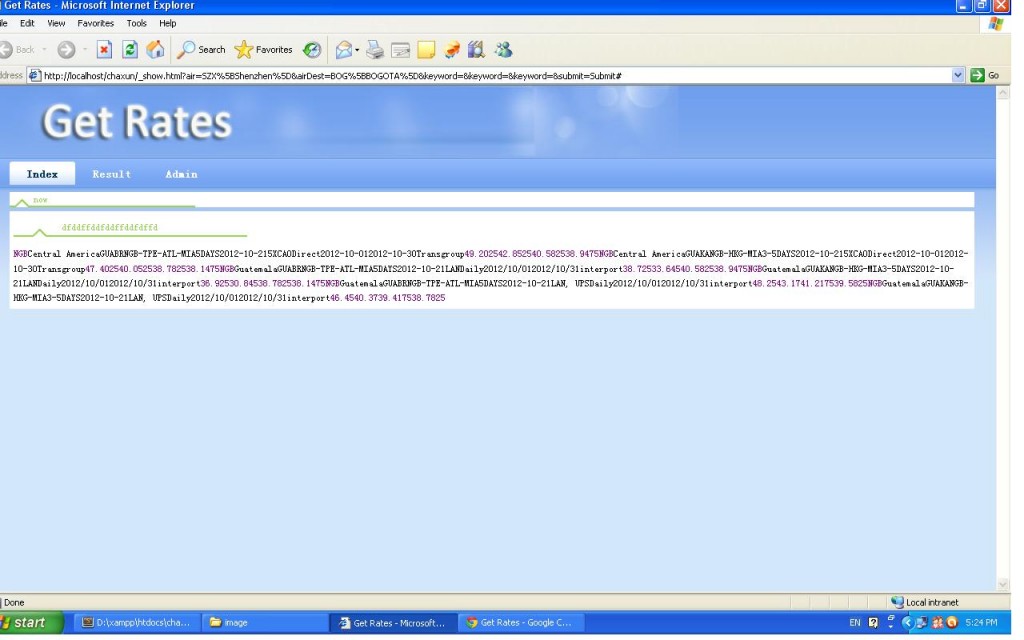Click the Mail envelope toolbar icon
1024x640 pixels.
pyautogui.click(x=344, y=50)
